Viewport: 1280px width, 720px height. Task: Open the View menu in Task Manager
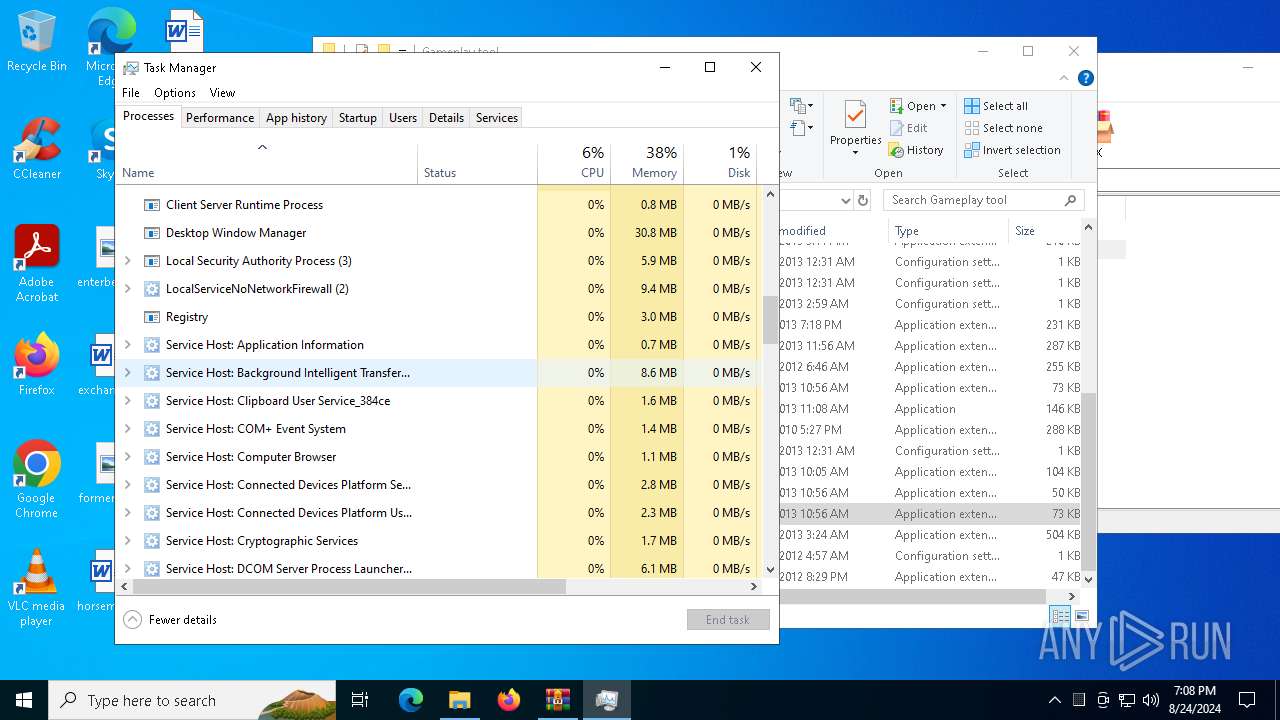point(222,93)
